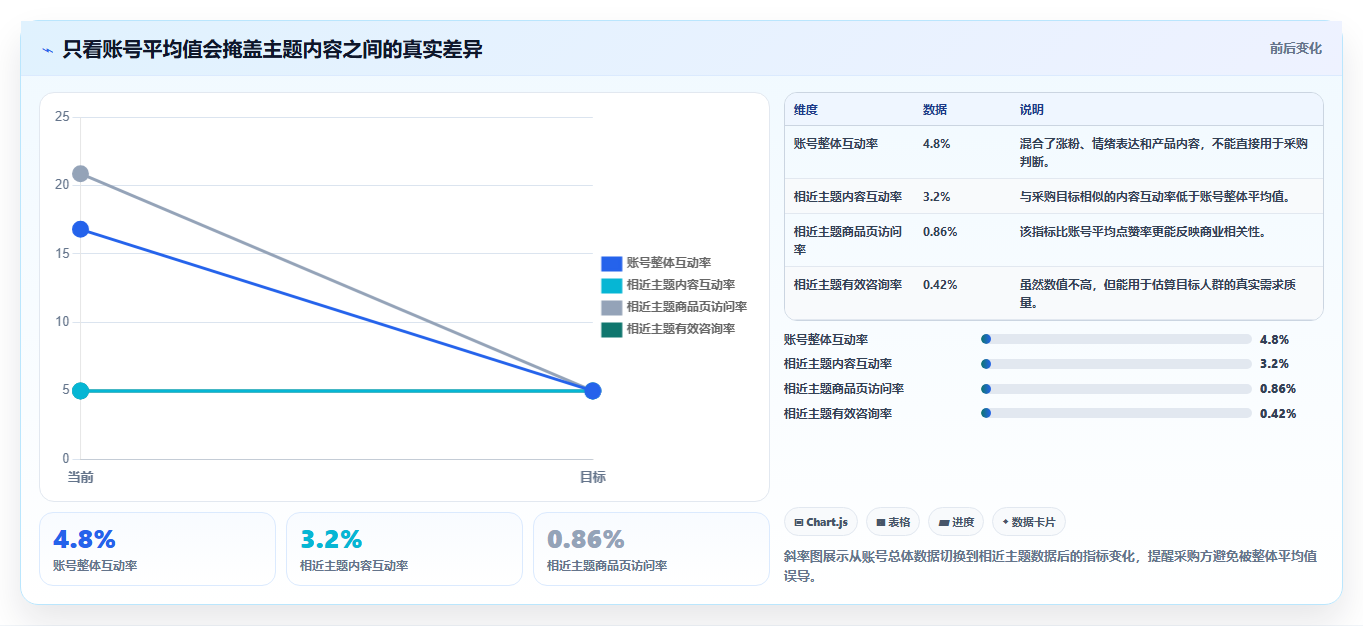Click the 相近主题有效咨询率 table row name
This screenshot has height=626, width=1363.
click(848, 285)
